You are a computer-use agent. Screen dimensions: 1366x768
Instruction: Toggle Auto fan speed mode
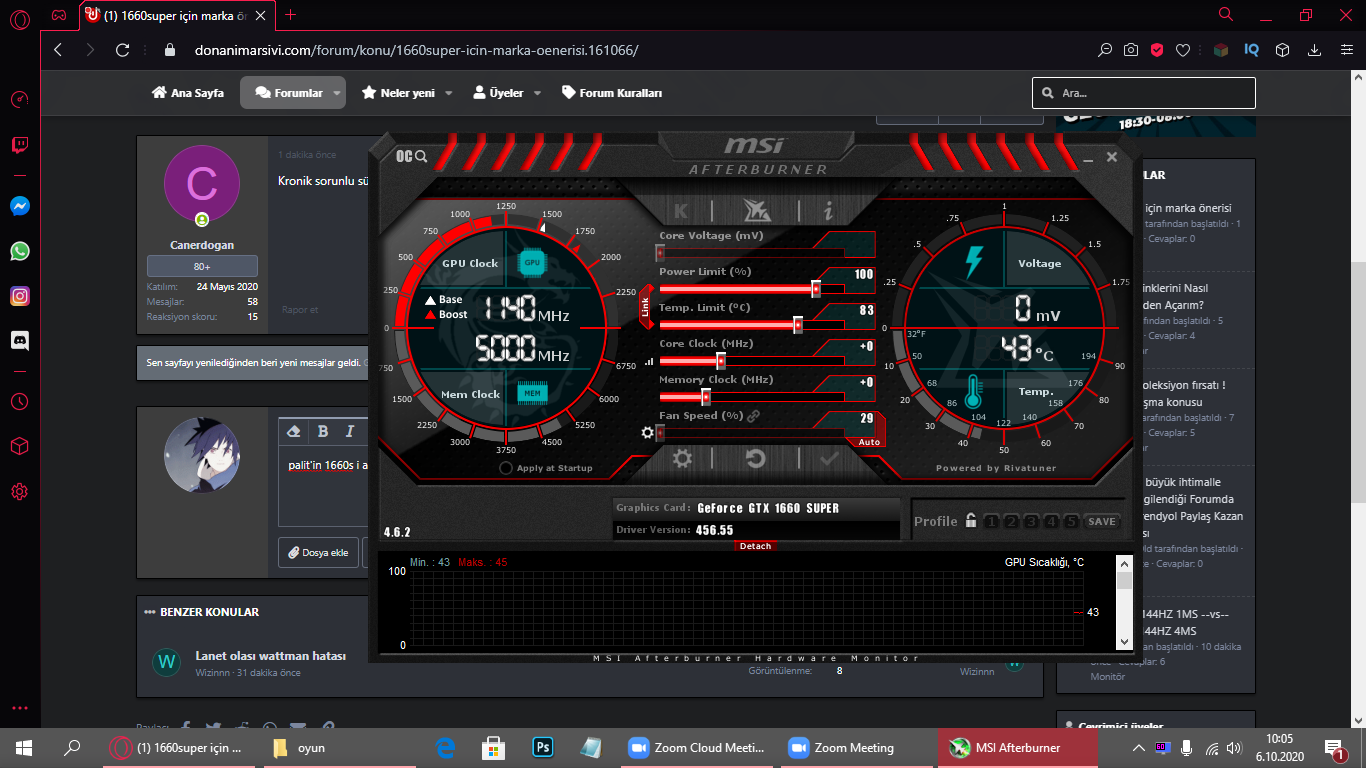869,442
